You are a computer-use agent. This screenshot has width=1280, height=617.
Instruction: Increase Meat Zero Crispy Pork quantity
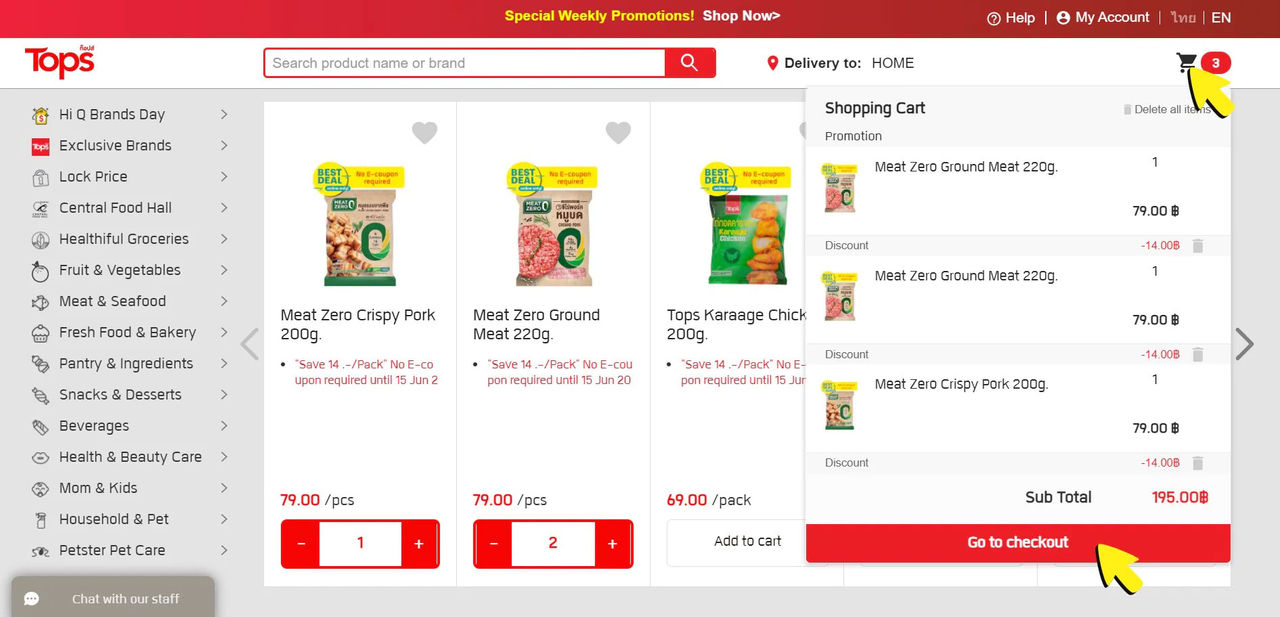(419, 544)
